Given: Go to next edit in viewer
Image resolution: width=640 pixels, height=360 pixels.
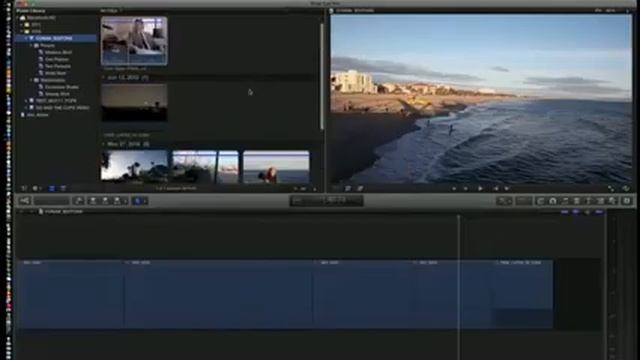Looking at the screenshot, I should coord(507,188).
